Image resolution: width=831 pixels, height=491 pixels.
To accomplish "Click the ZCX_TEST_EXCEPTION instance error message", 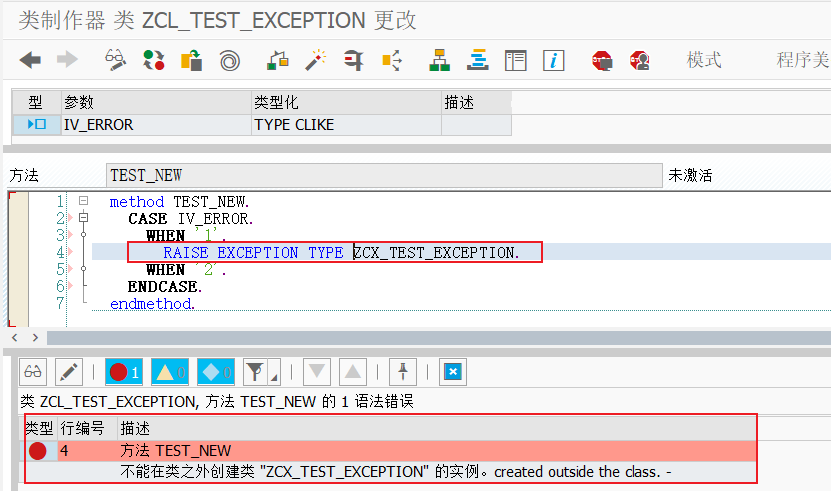I will pos(396,472).
